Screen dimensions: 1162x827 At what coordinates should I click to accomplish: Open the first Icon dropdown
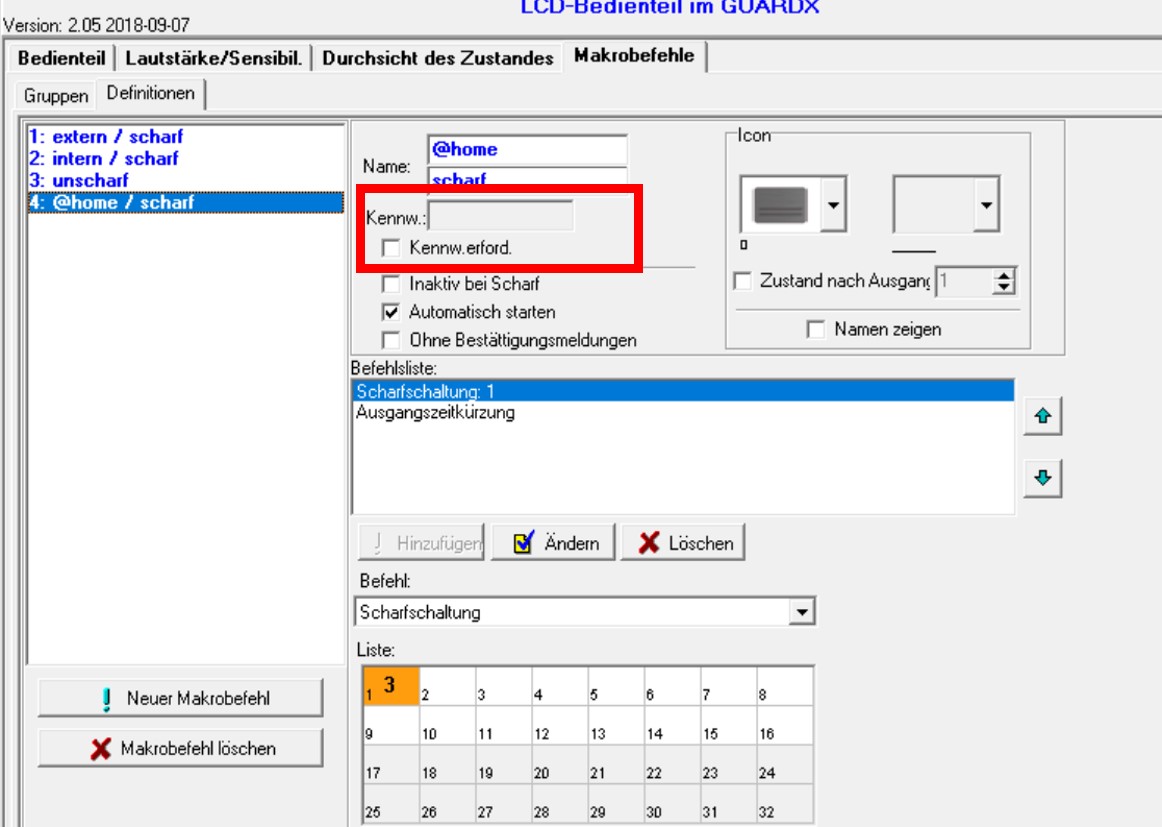tap(833, 204)
